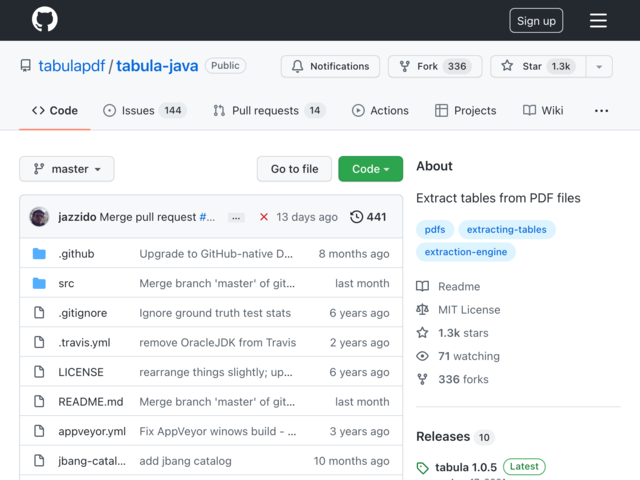The height and width of the screenshot is (480, 640).
Task: Open the .gitignore file
Action: tap(83, 313)
